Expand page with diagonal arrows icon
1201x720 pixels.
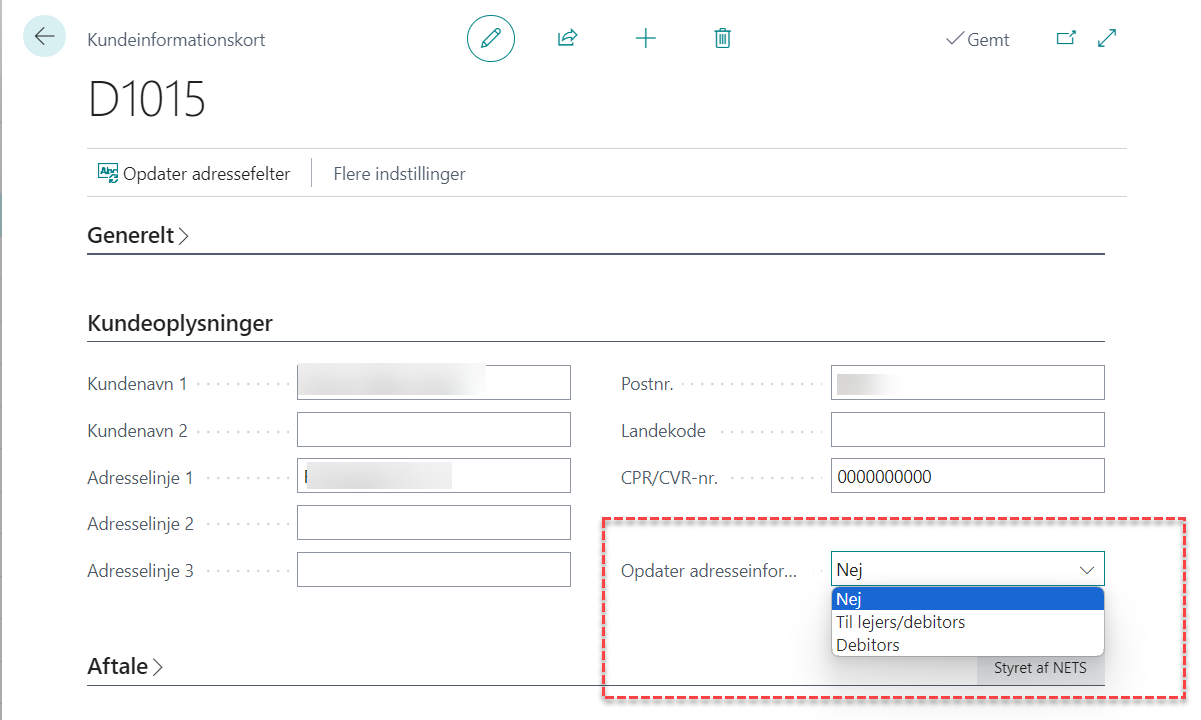pos(1107,39)
